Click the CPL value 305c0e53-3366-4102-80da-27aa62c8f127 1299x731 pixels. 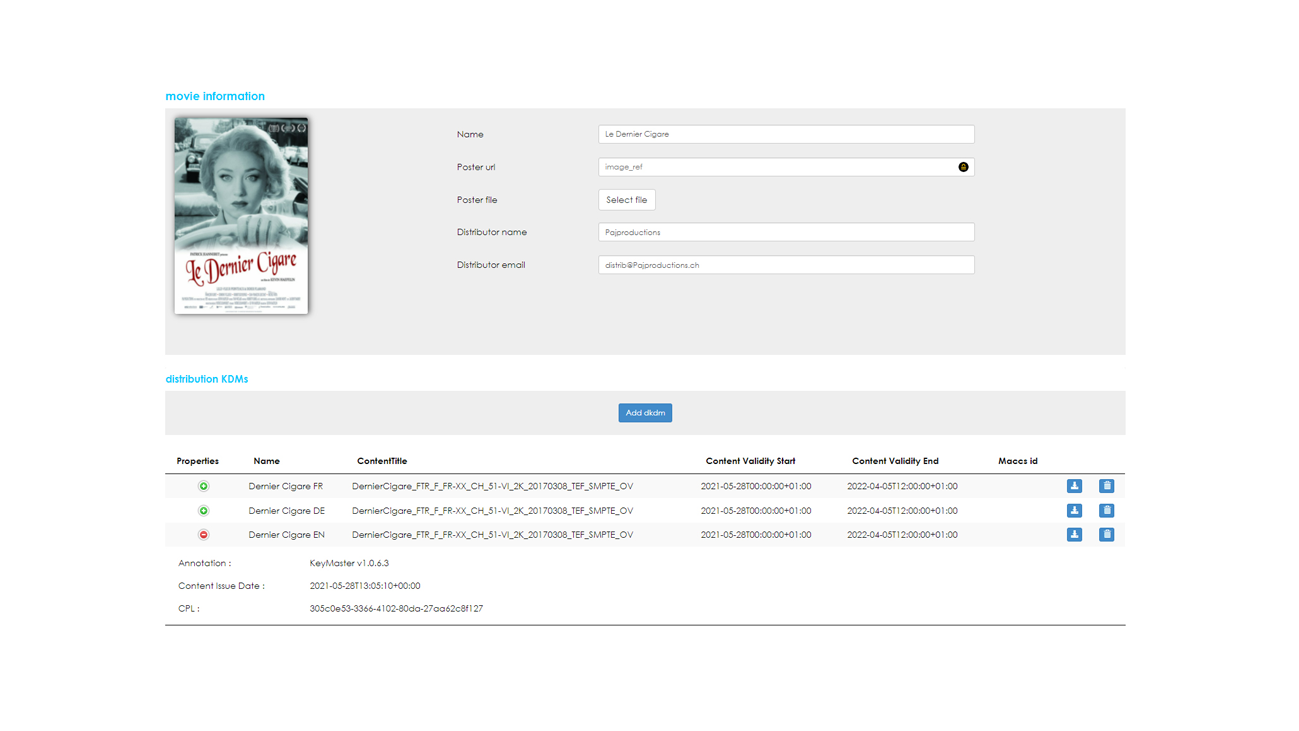(x=396, y=608)
